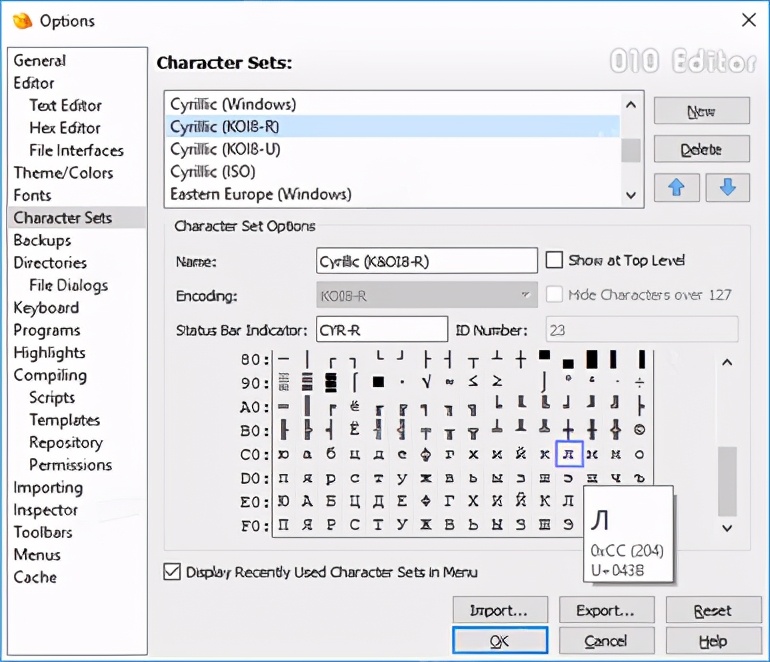Click the division sign at the end of the 90 row
Viewport: 770px width, 662px height.
click(x=639, y=382)
